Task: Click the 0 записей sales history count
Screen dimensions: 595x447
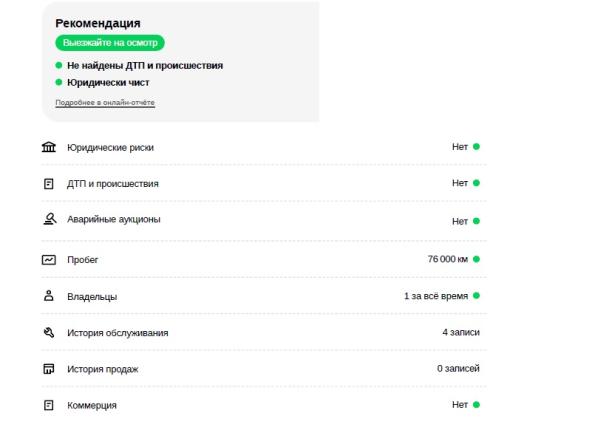Action: (x=458, y=368)
